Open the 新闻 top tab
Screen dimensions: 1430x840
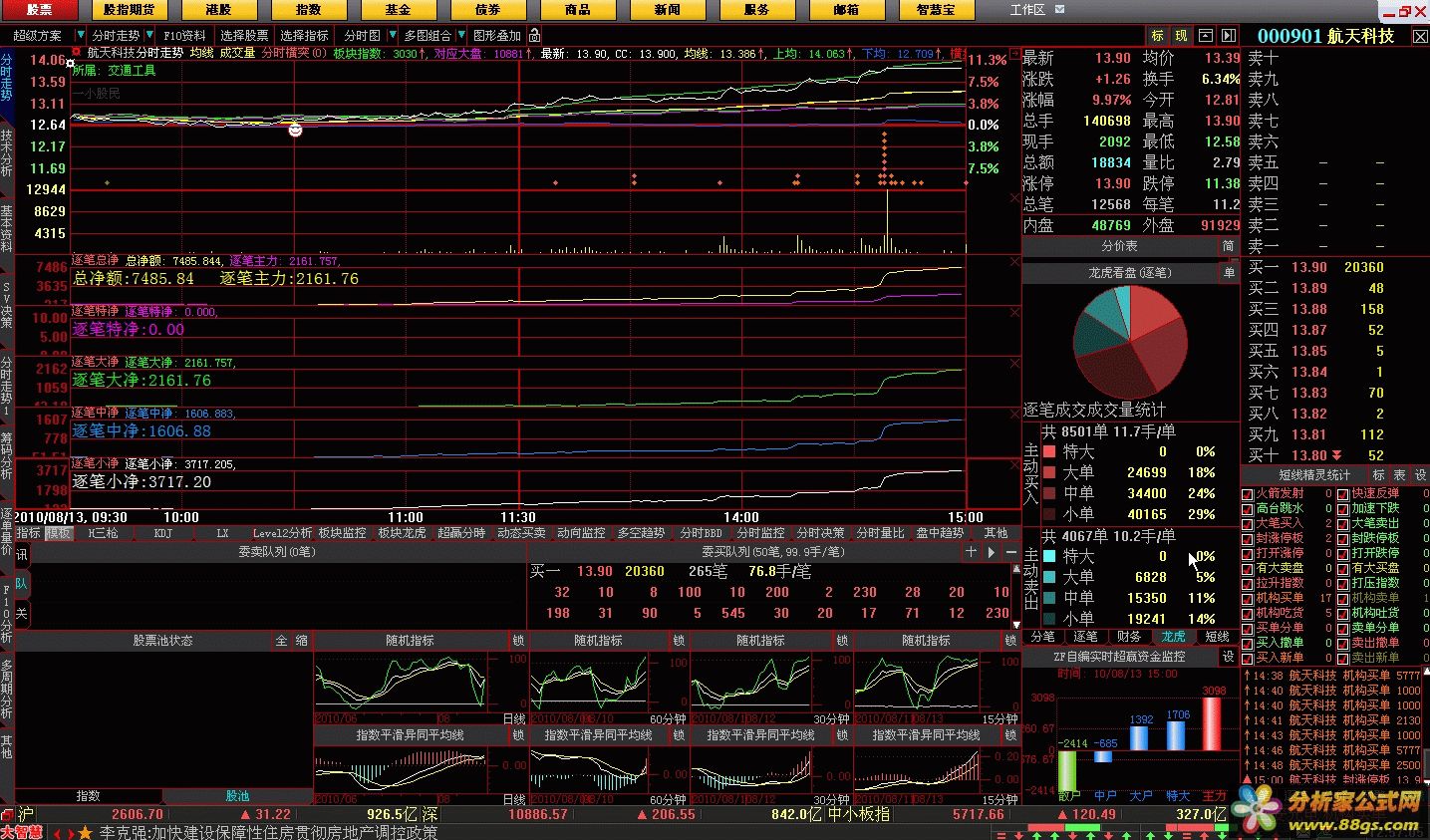(667, 10)
